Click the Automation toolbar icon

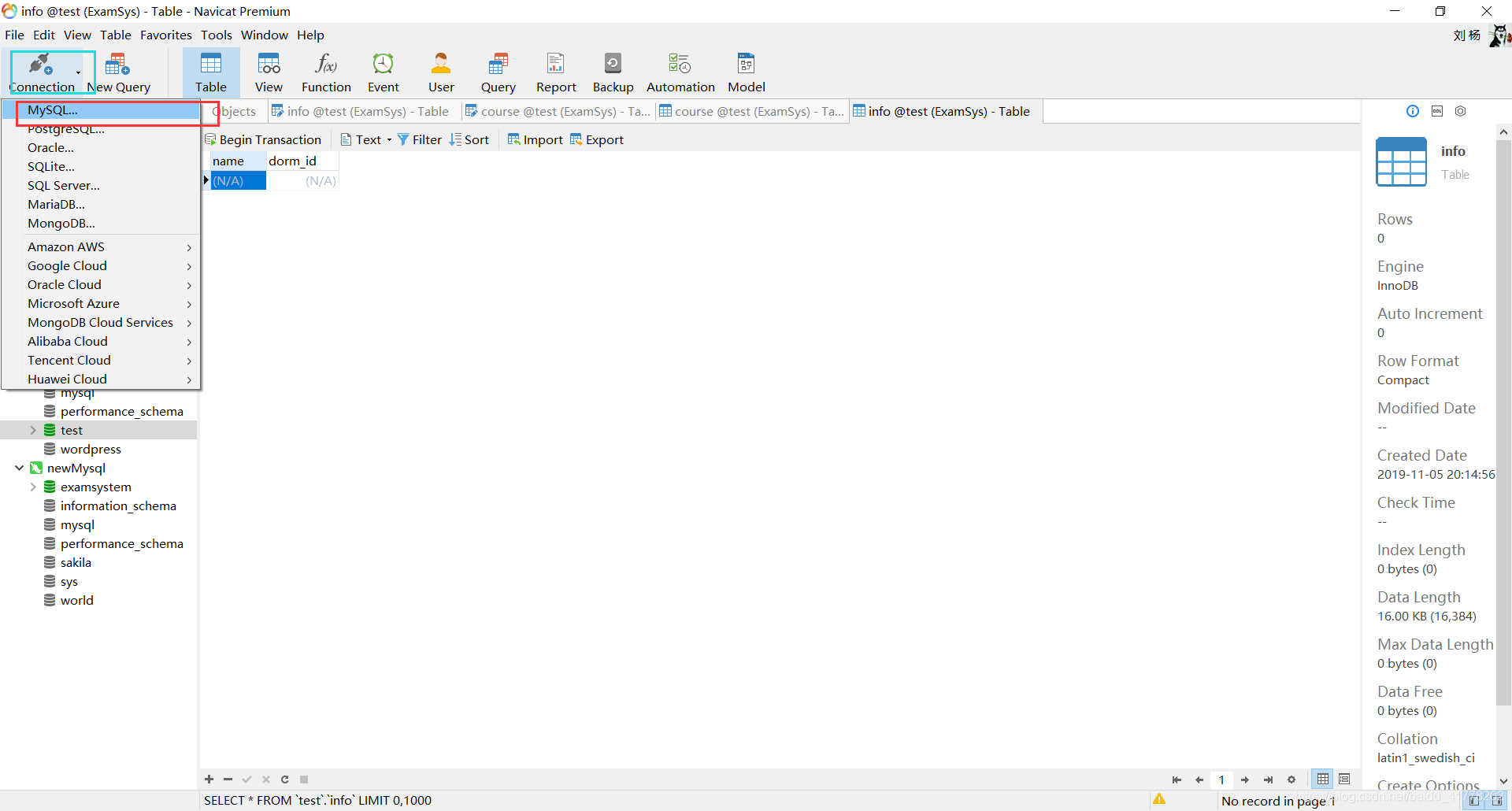680,72
